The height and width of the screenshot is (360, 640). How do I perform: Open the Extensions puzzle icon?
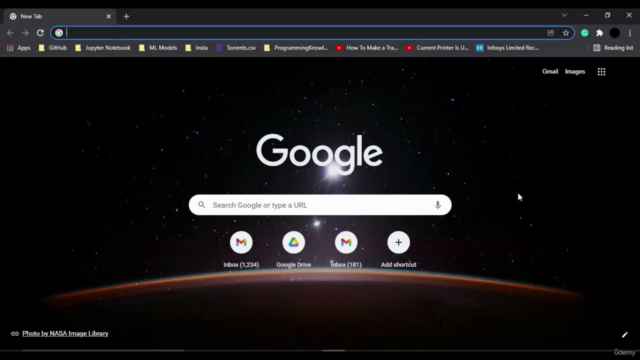599,33
